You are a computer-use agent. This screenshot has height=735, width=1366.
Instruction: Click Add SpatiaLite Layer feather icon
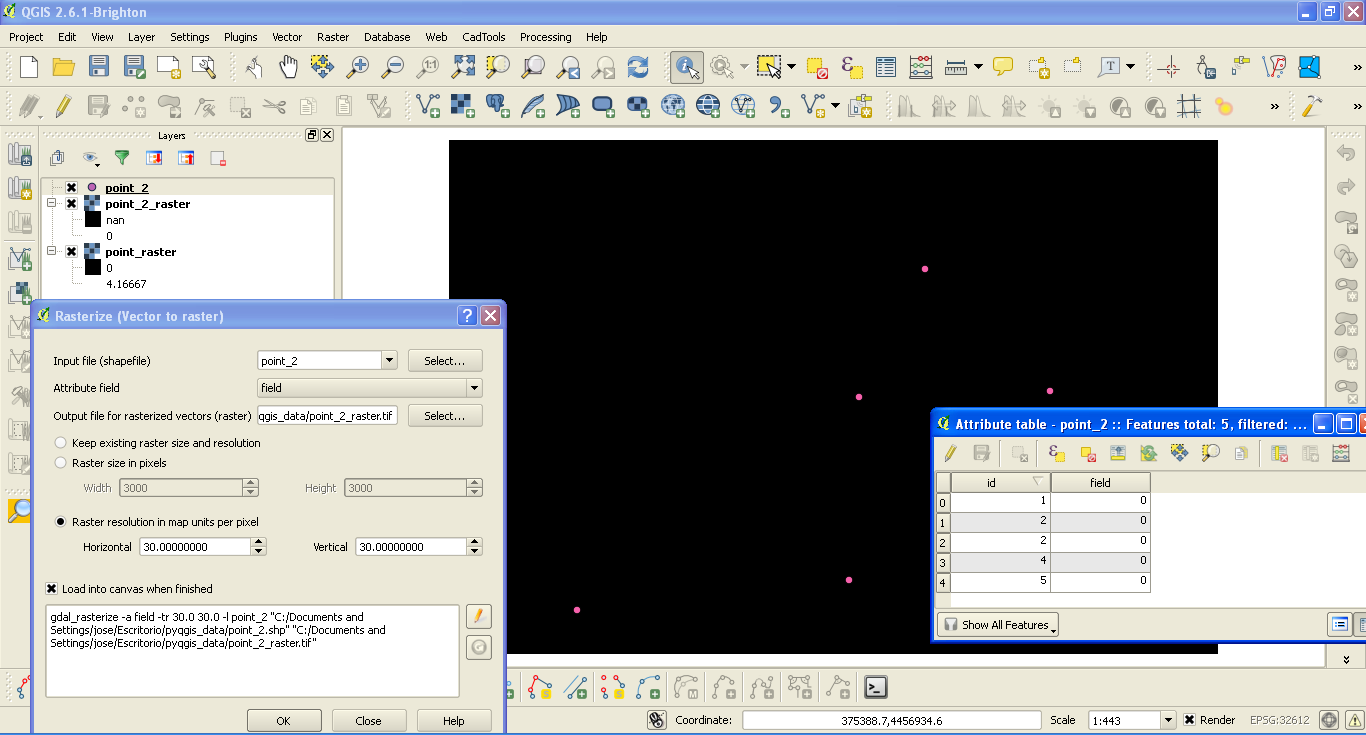(533, 105)
